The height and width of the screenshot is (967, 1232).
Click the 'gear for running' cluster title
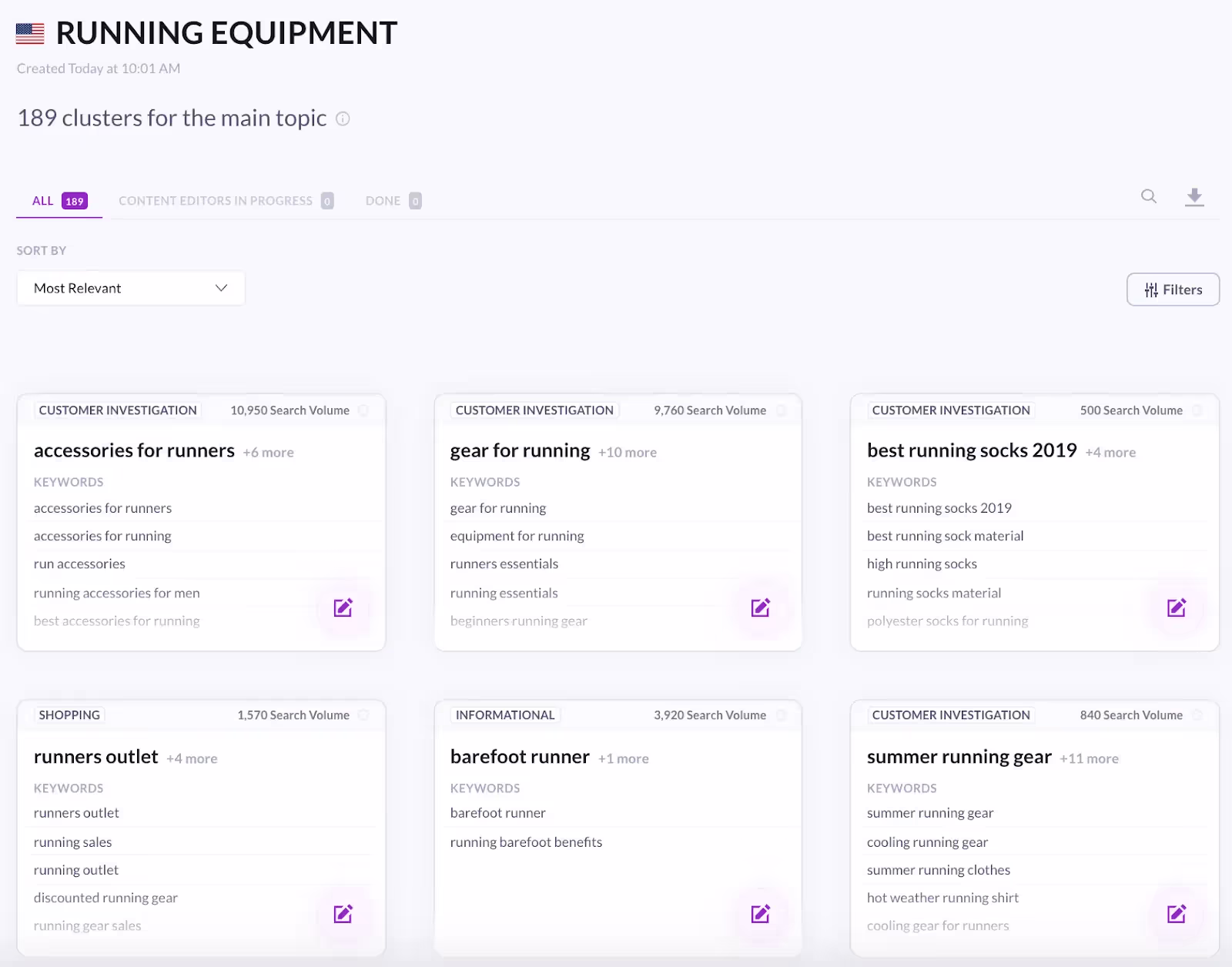tap(520, 450)
